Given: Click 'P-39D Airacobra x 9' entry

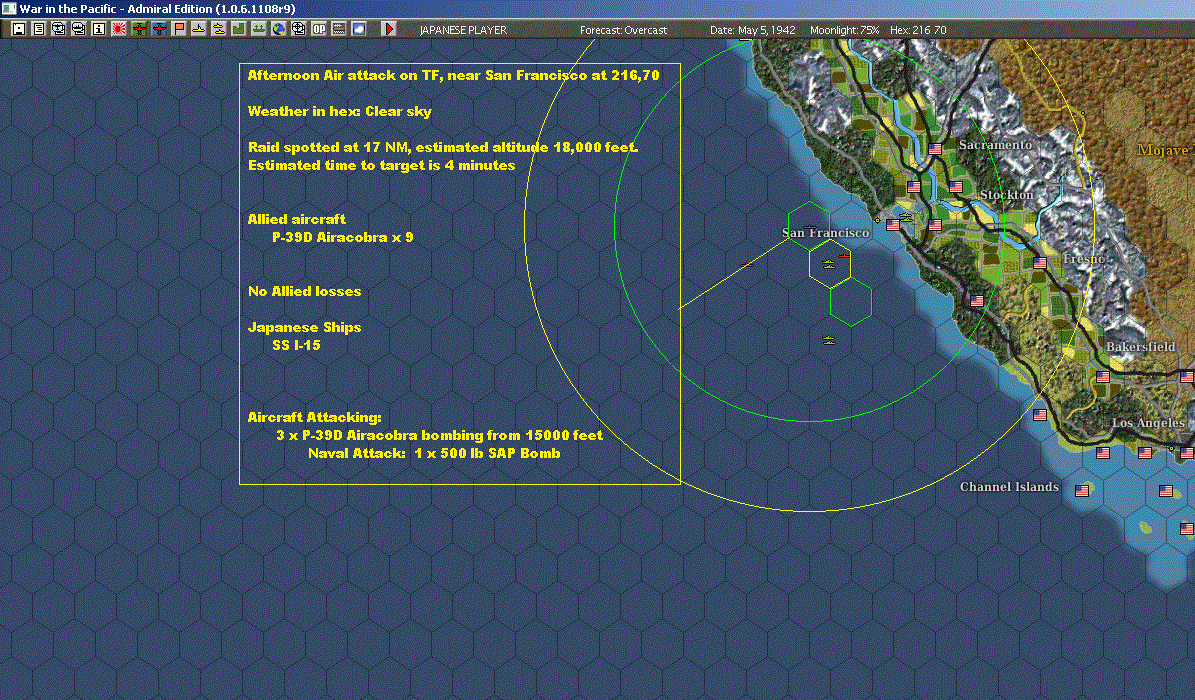Looking at the screenshot, I should 343,237.
